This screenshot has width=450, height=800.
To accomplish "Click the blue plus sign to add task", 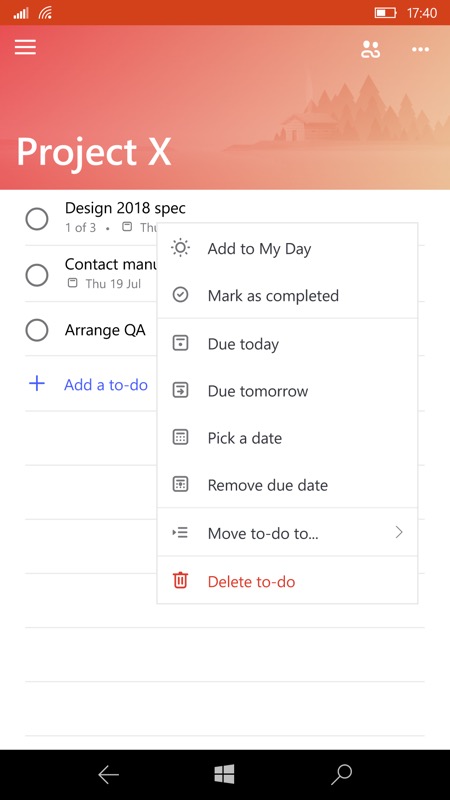I will click(37, 384).
